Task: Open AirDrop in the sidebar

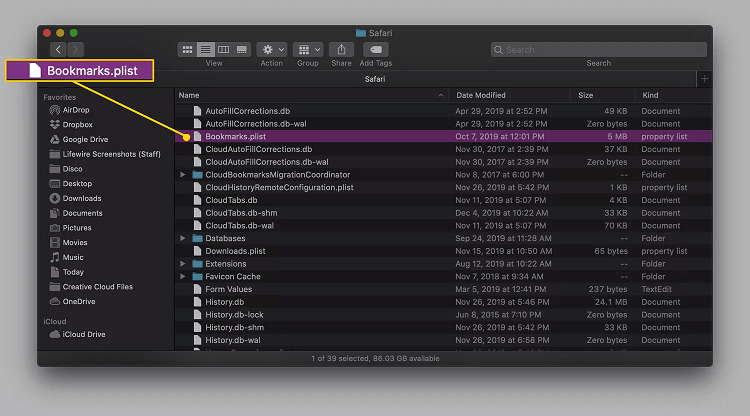Action: 76,111
